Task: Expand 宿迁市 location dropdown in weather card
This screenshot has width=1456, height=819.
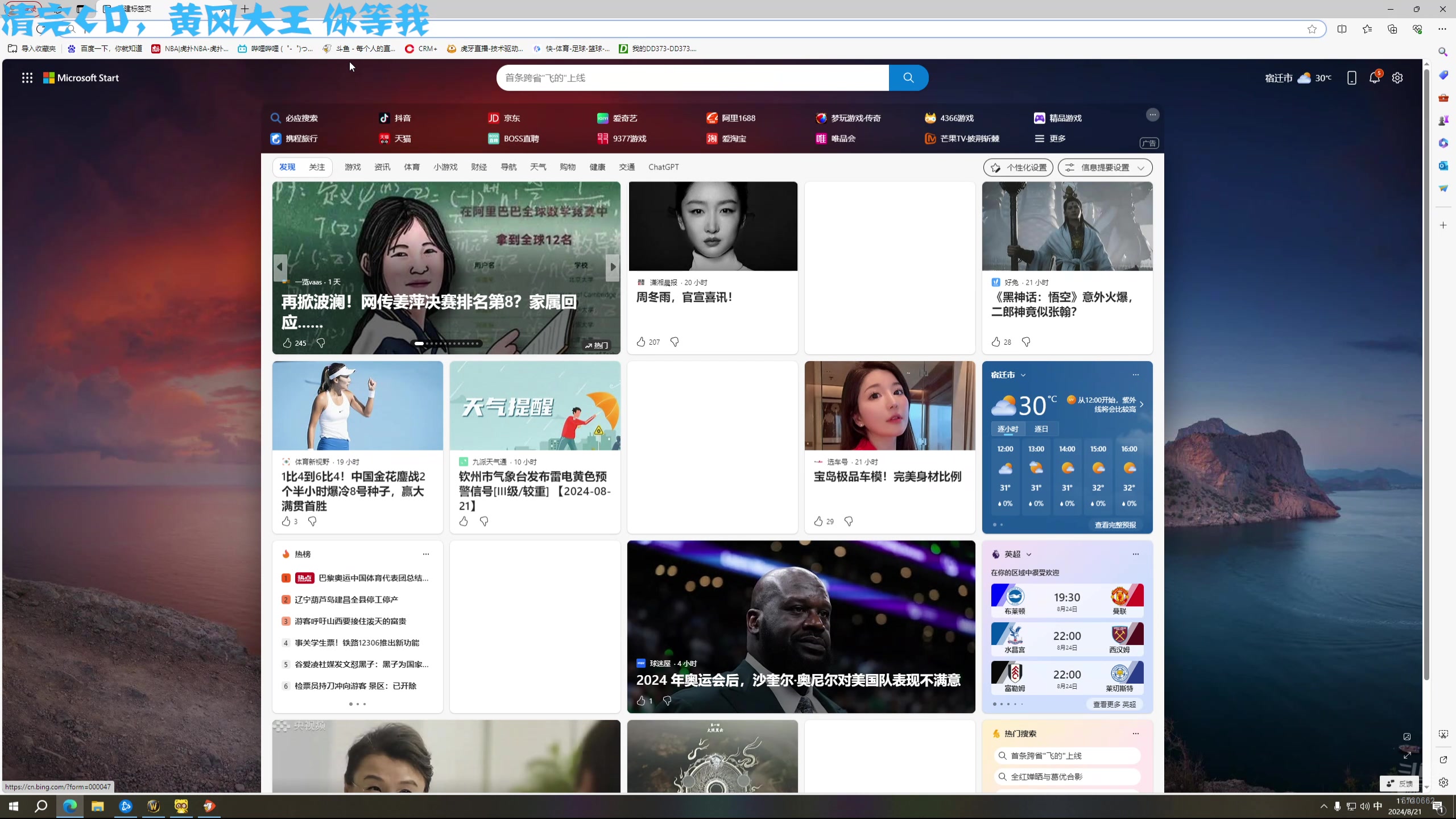Action: pyautogui.click(x=1023, y=375)
